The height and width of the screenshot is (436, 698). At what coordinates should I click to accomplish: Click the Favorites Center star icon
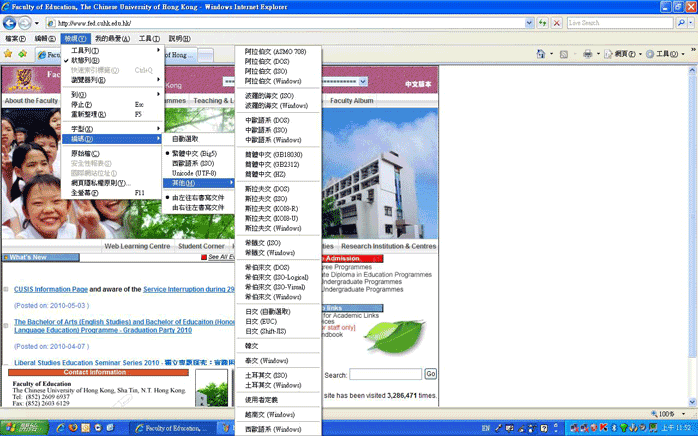pyautogui.click(x=8, y=54)
